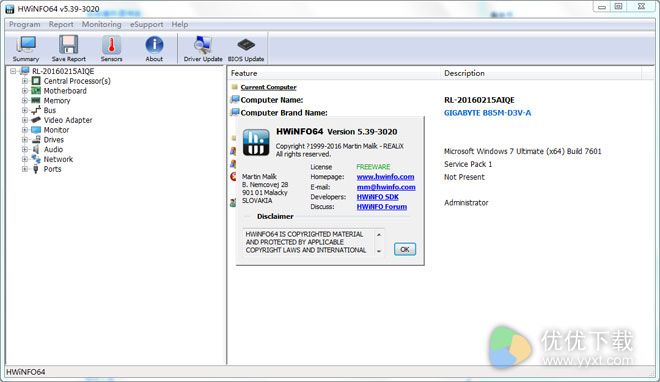
Task: Click the Motherboard tree icon
Action: (x=36, y=91)
